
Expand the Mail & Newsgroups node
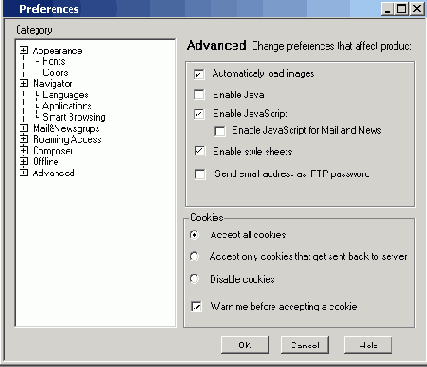tap(24, 128)
